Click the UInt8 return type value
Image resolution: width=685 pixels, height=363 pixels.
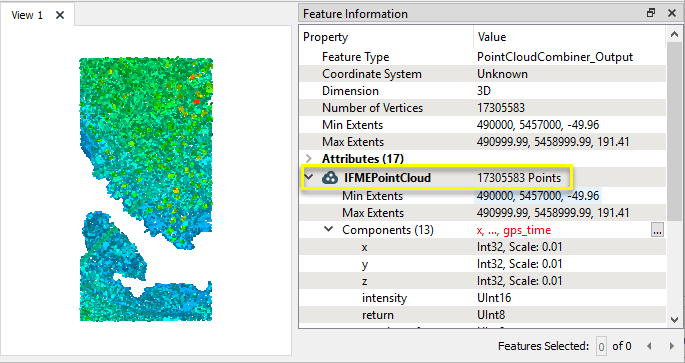point(491,315)
